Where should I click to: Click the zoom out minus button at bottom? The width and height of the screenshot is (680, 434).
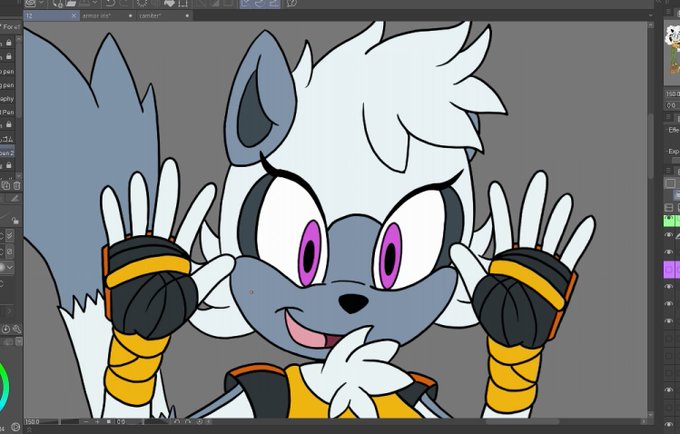pos(86,422)
